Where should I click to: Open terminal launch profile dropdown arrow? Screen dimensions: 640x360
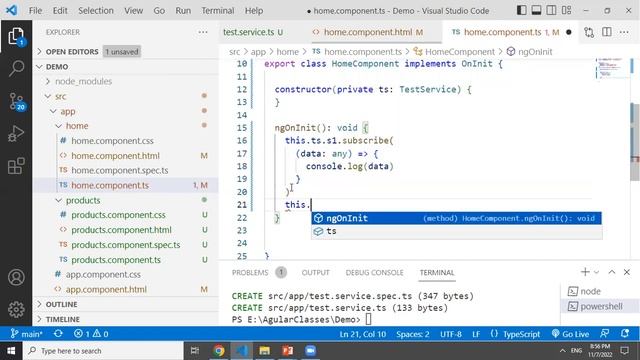point(596,272)
